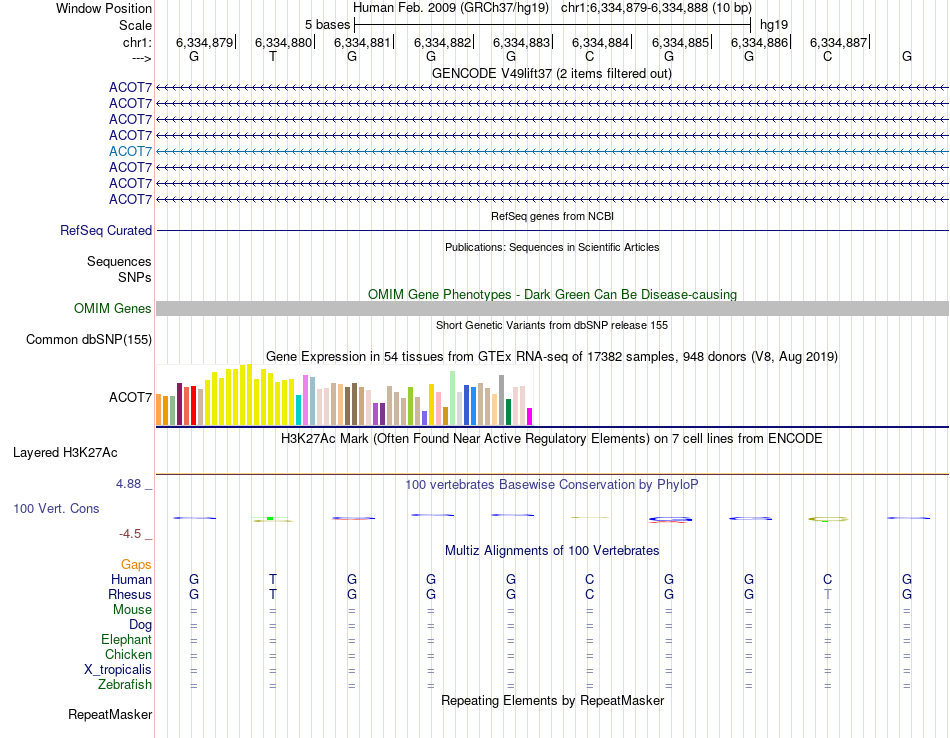Screen dimensions: 950x738
Task: Click Publications: Sequences in Scientific Articles title
Action: 552,247
